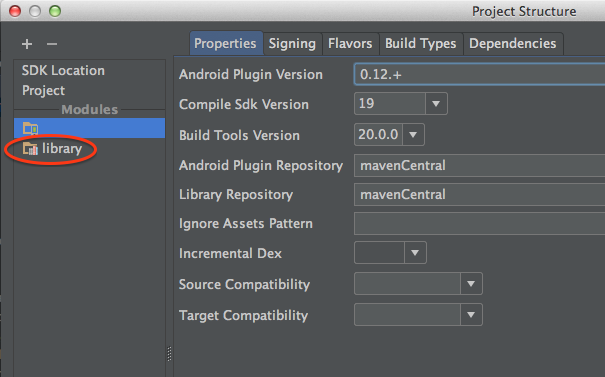605x377 pixels.
Task: Click the Ignore Assets Pattern field
Action: [480, 223]
